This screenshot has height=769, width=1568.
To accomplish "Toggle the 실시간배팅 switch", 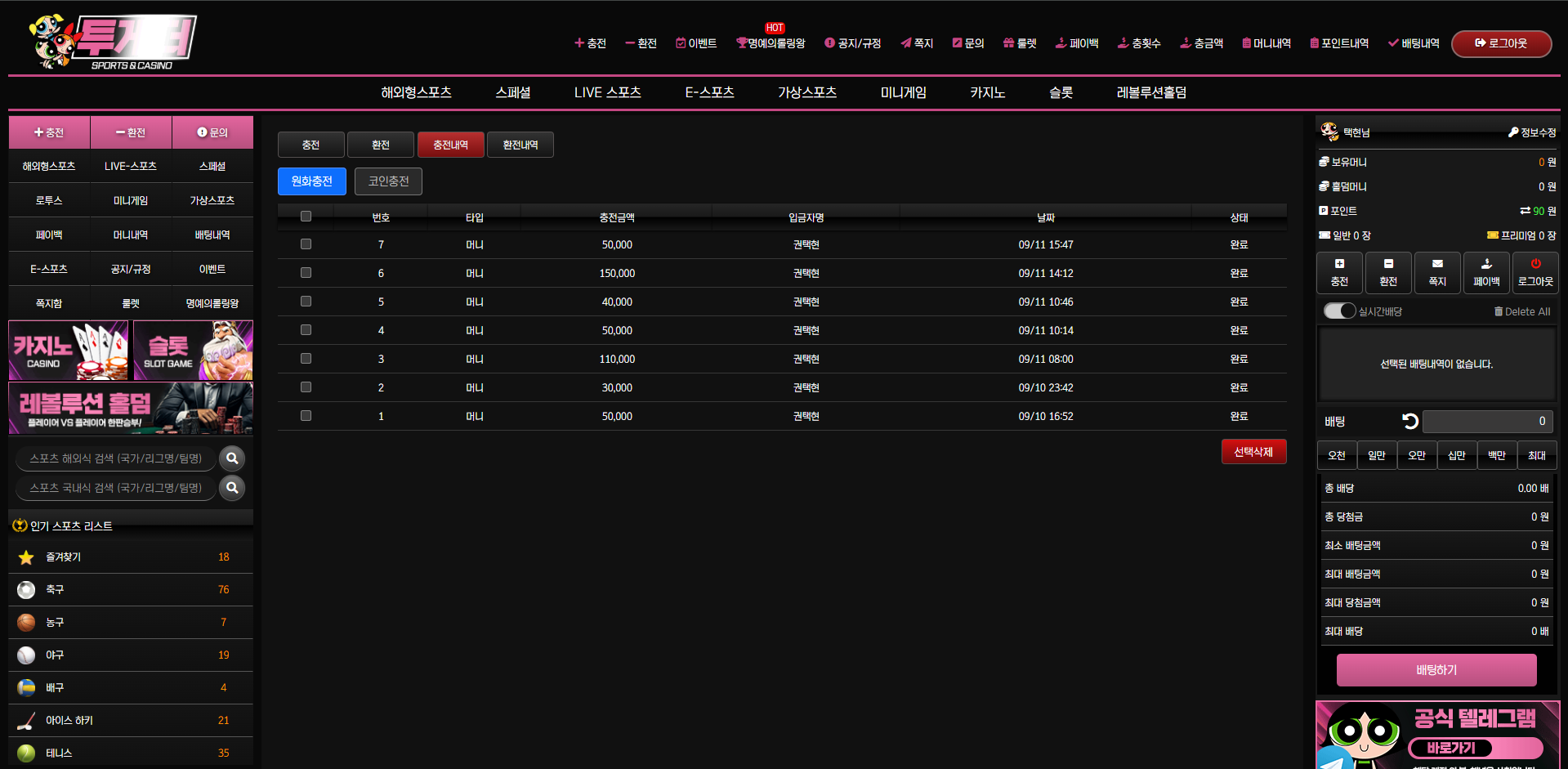I will (1339, 311).
